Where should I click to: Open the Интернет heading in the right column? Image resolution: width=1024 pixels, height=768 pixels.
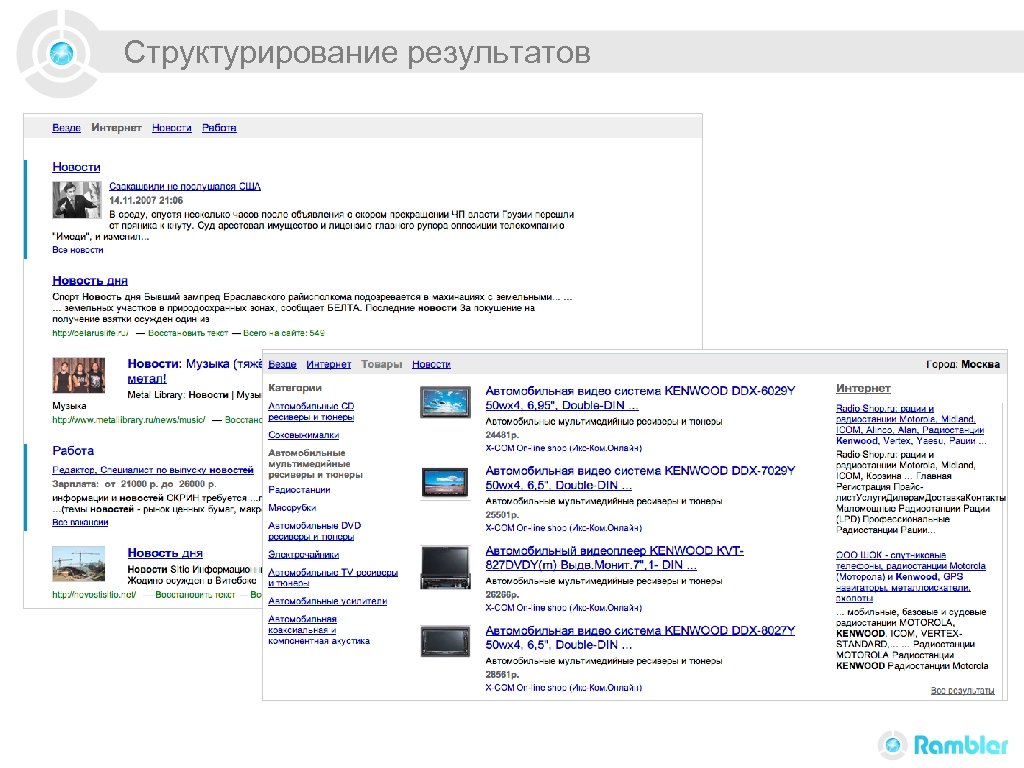863,389
